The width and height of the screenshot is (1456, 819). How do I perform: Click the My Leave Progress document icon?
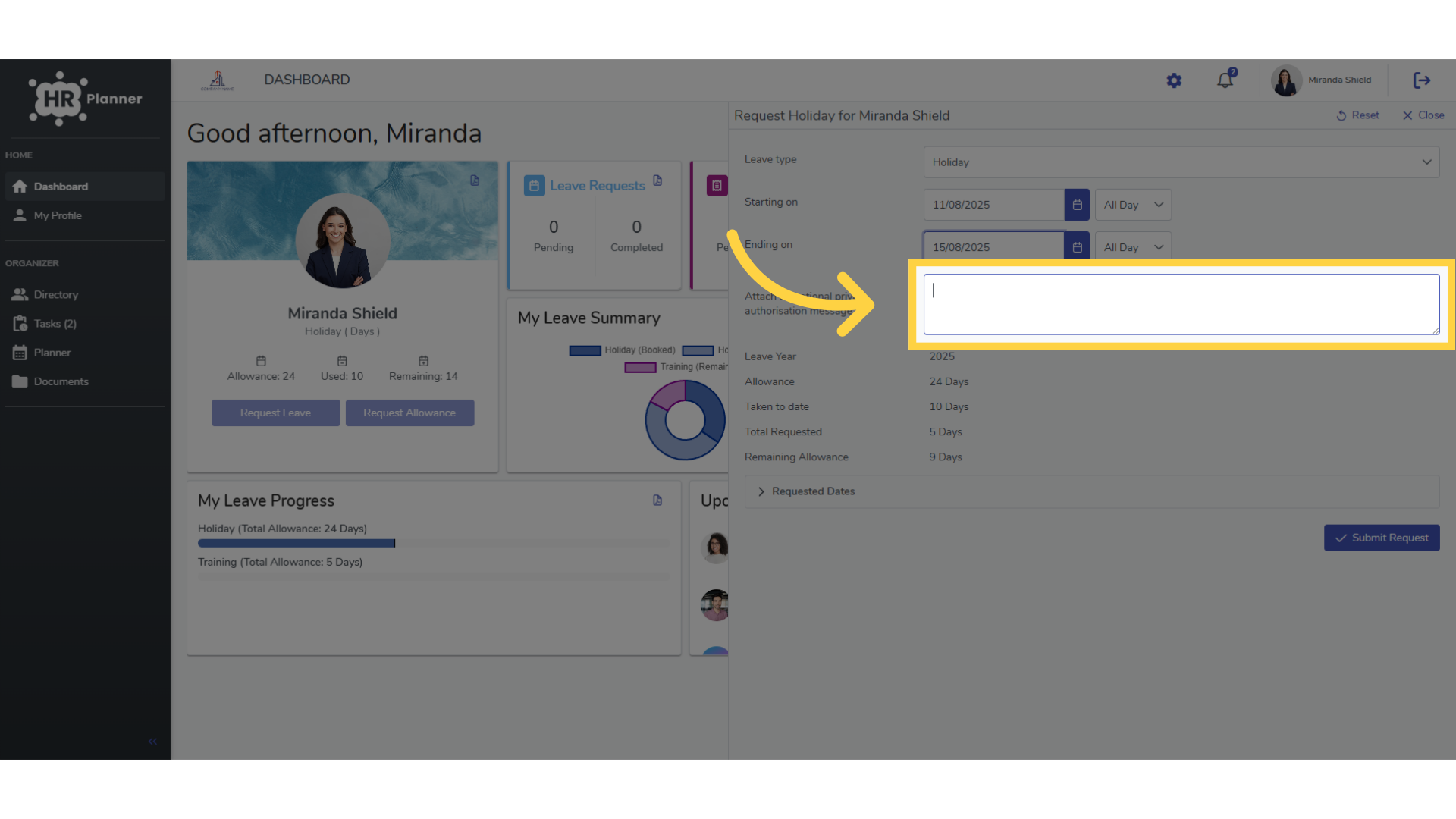click(657, 500)
